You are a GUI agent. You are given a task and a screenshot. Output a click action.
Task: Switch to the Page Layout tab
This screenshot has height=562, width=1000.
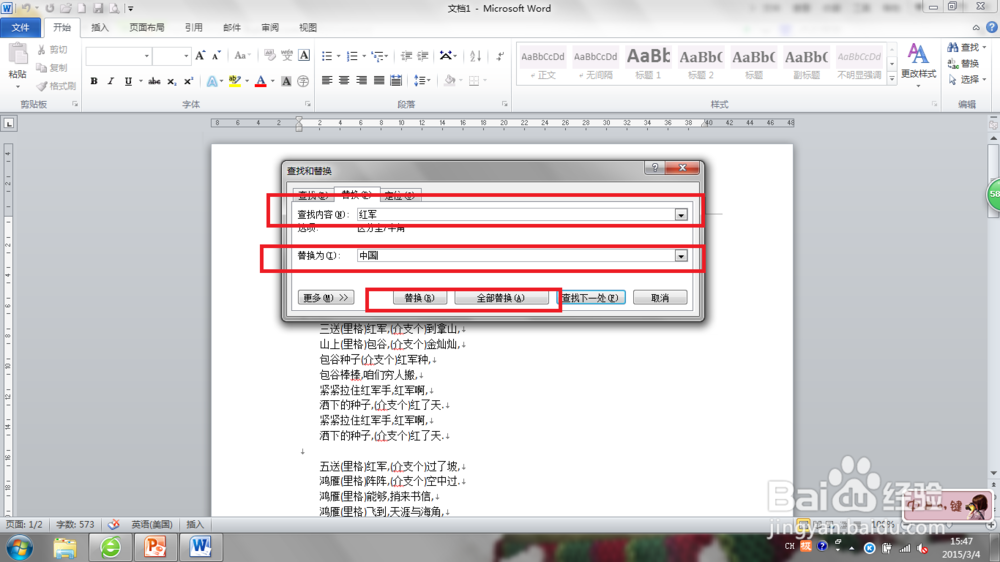pyautogui.click(x=147, y=27)
